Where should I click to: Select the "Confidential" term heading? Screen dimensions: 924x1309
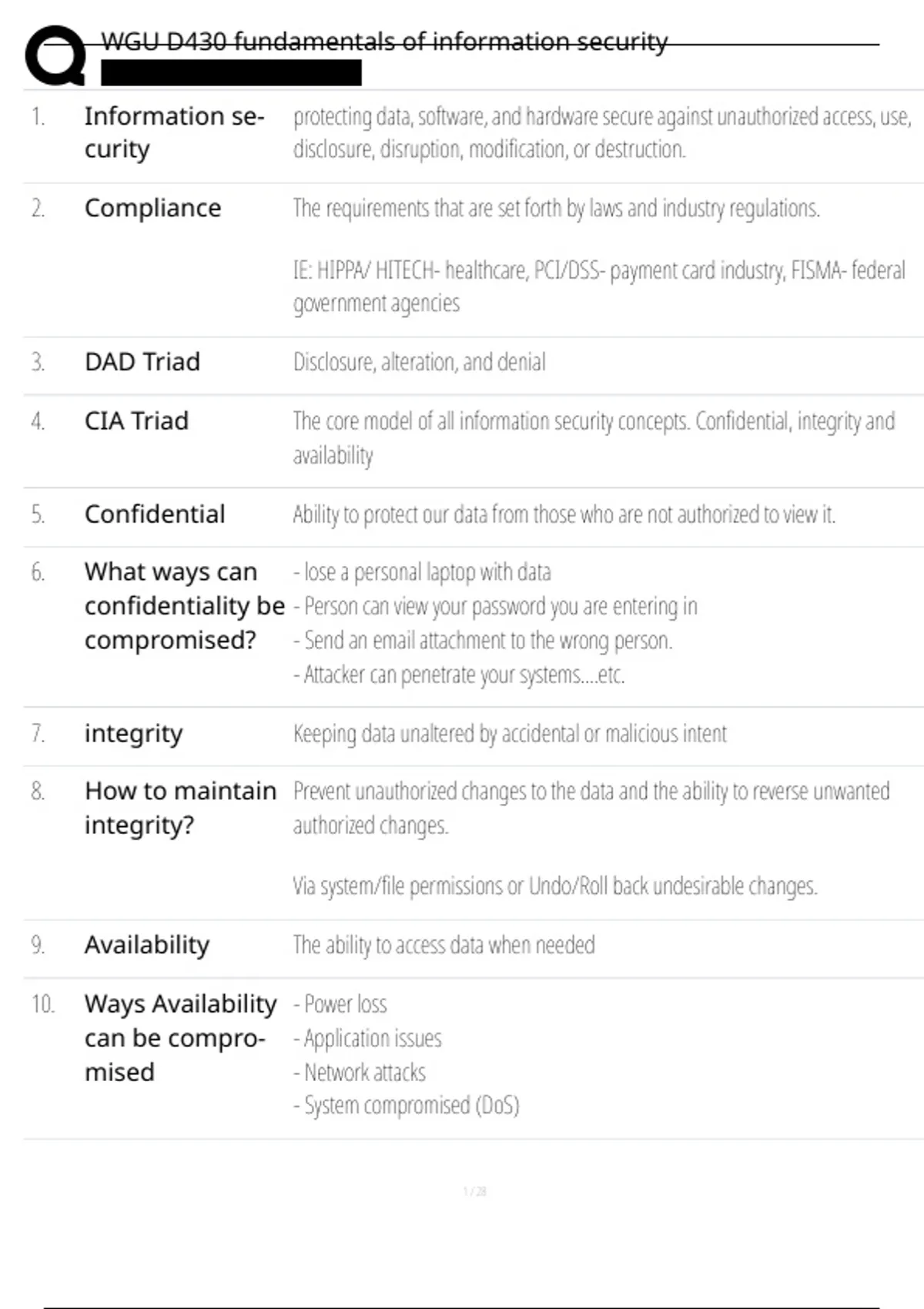click(155, 514)
